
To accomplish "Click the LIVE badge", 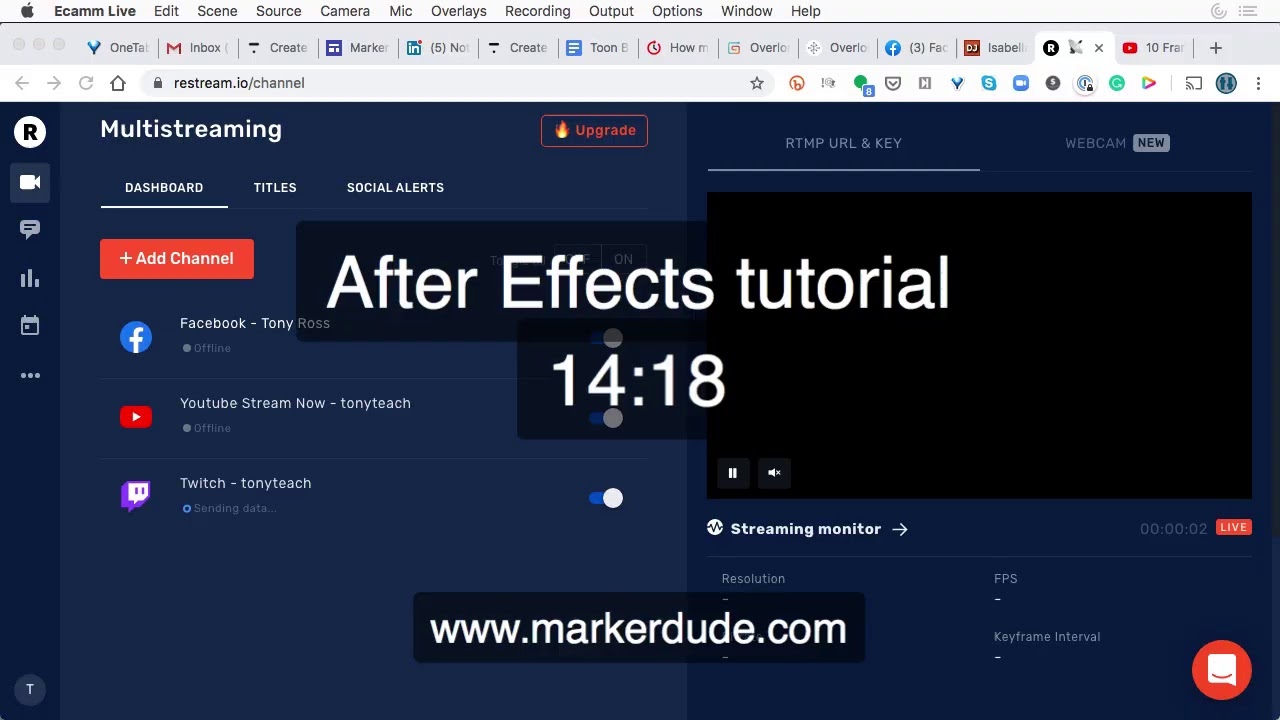I will 1234,527.
